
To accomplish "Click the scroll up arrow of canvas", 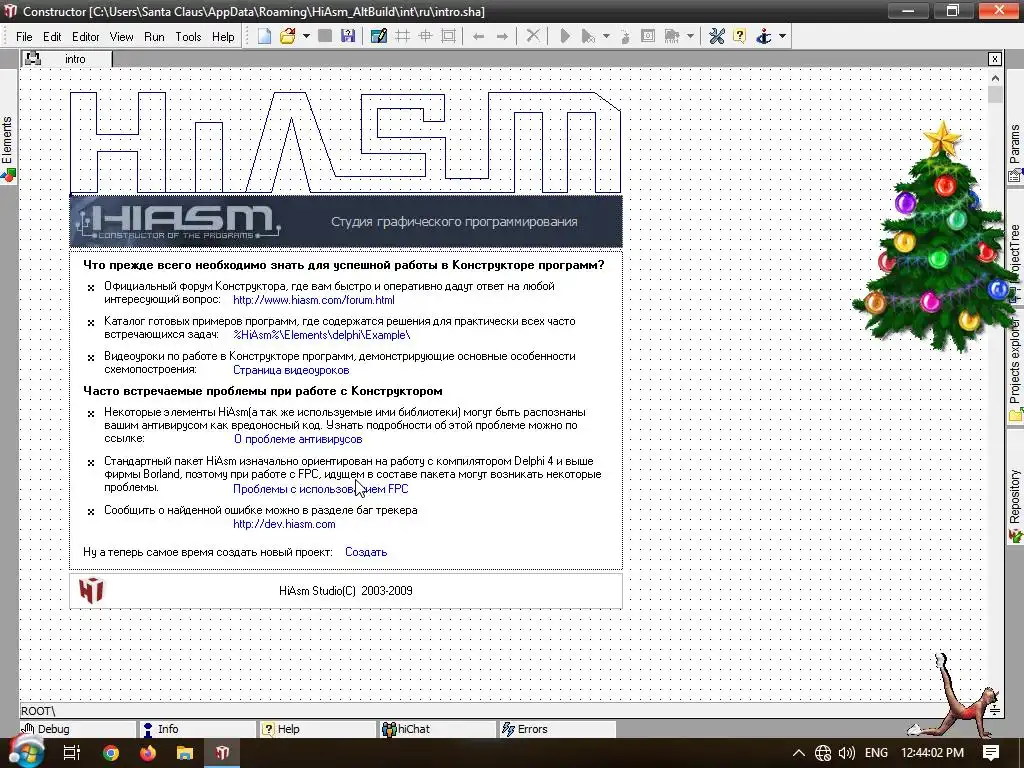I will (x=995, y=78).
